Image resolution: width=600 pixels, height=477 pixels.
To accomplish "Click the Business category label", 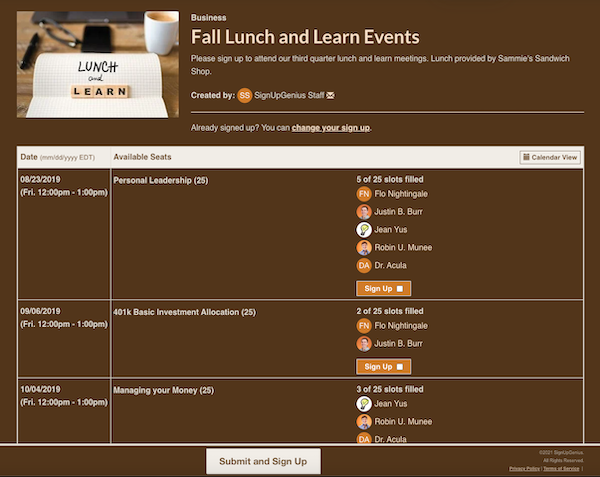I will [209, 18].
